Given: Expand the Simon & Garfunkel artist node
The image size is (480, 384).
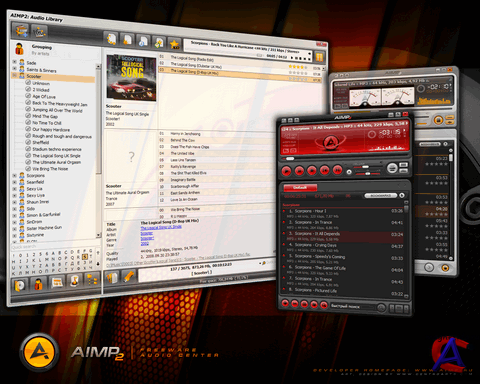Looking at the screenshot, I should [x=14, y=215].
